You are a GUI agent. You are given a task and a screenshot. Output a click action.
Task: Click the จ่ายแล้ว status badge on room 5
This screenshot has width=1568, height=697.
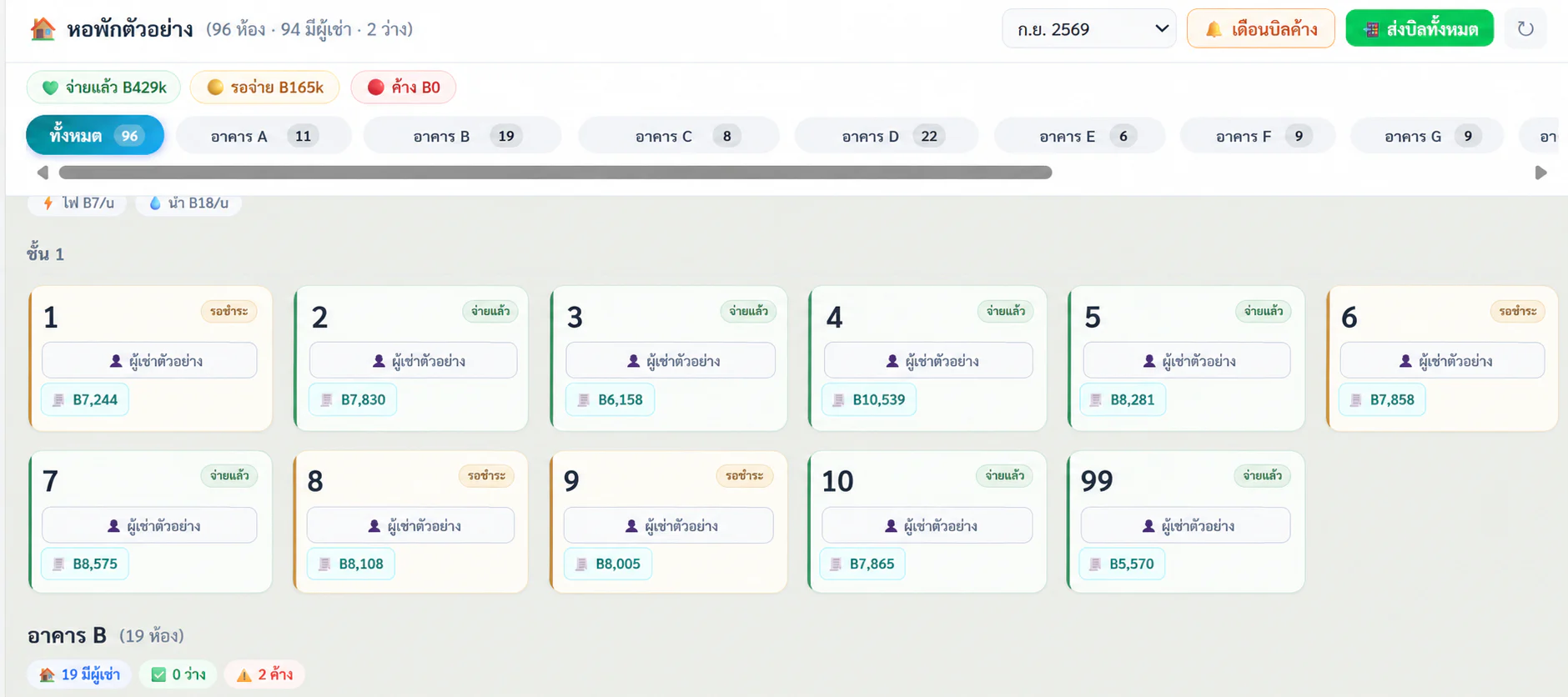1264,312
